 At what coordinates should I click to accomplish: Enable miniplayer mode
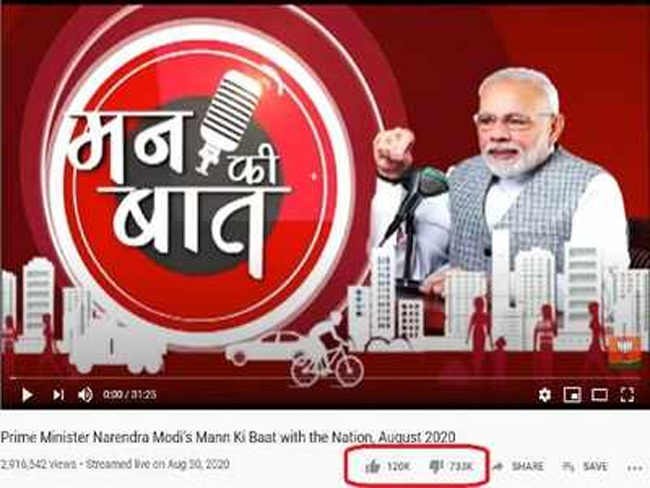coord(572,395)
